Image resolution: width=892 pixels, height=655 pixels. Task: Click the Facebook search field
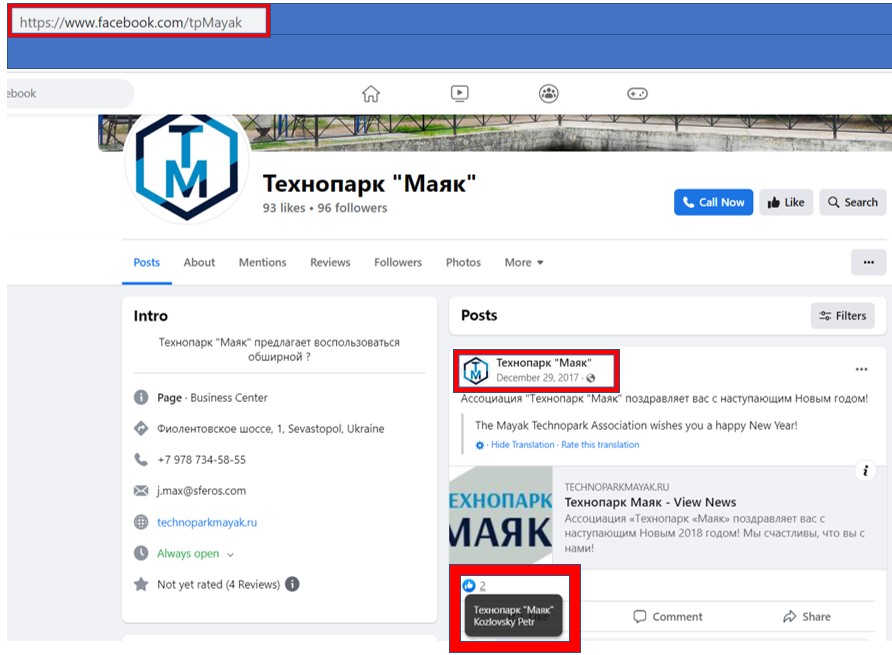[x=71, y=93]
